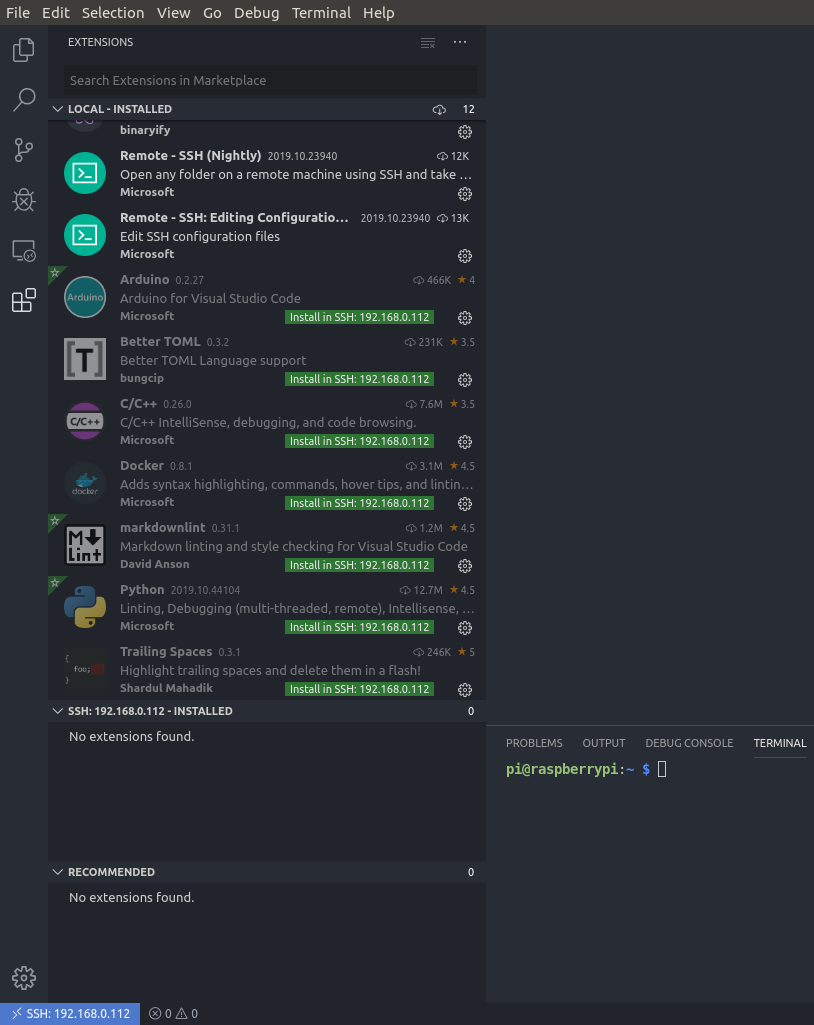Switch to the OUTPUT panel tab
814x1025 pixels.
[x=603, y=743]
